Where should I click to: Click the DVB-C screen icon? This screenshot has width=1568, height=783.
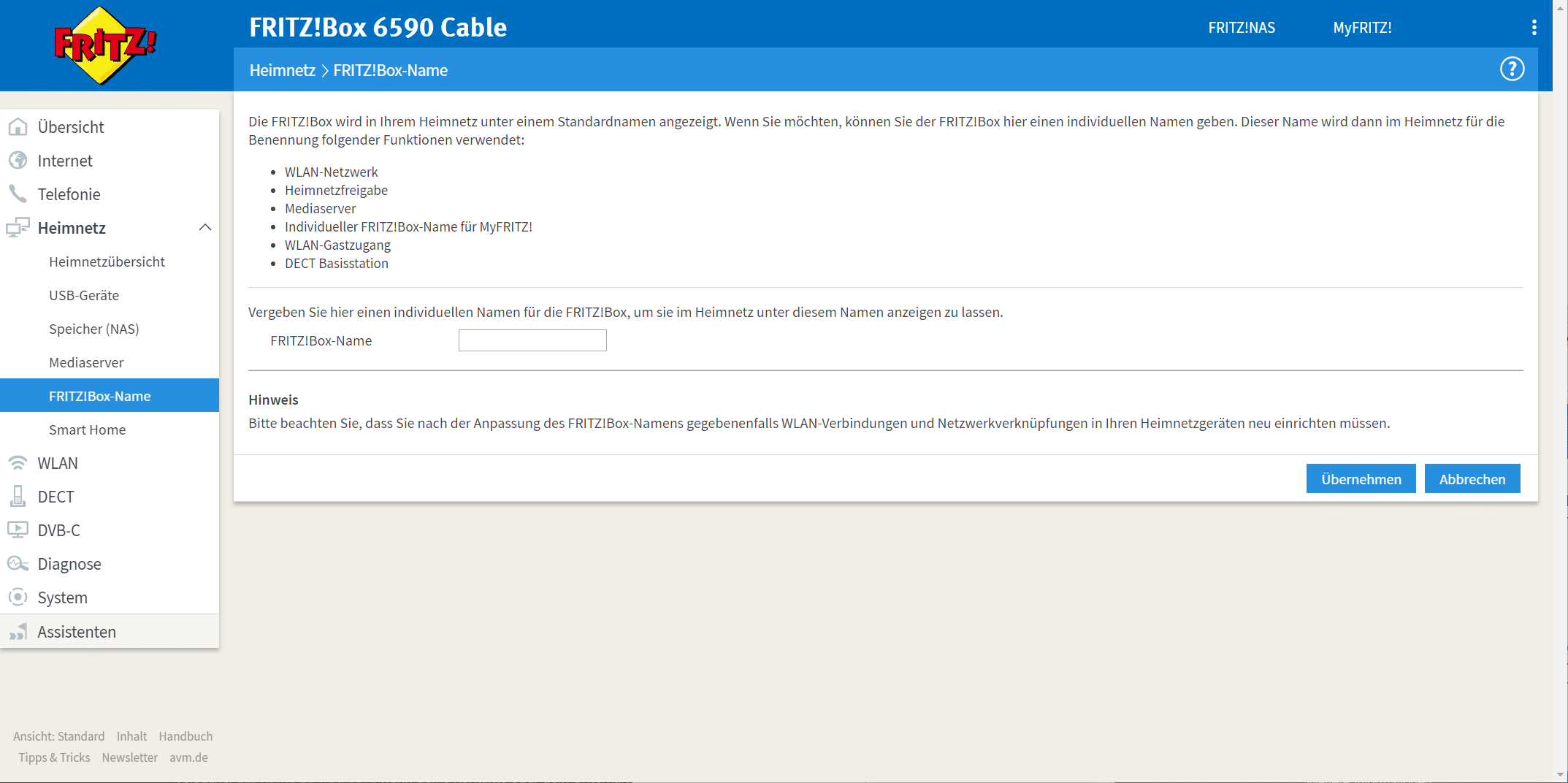(x=18, y=530)
